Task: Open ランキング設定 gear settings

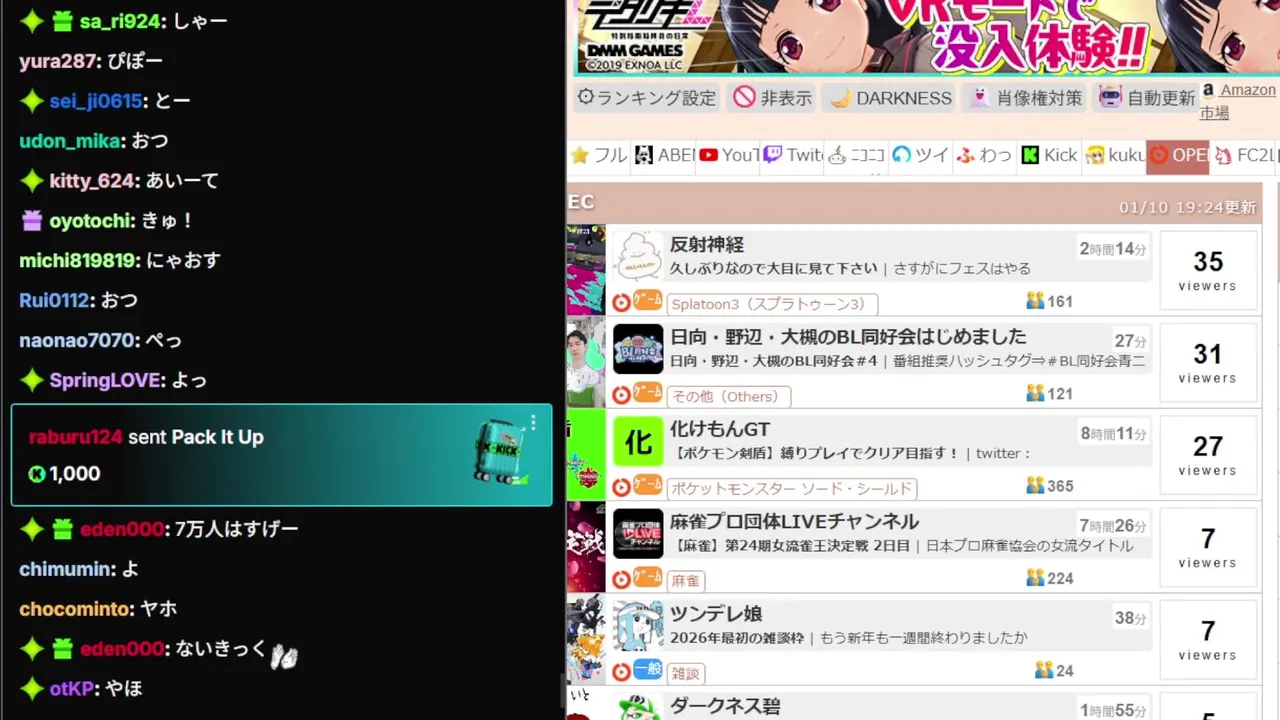Action: coord(646,98)
